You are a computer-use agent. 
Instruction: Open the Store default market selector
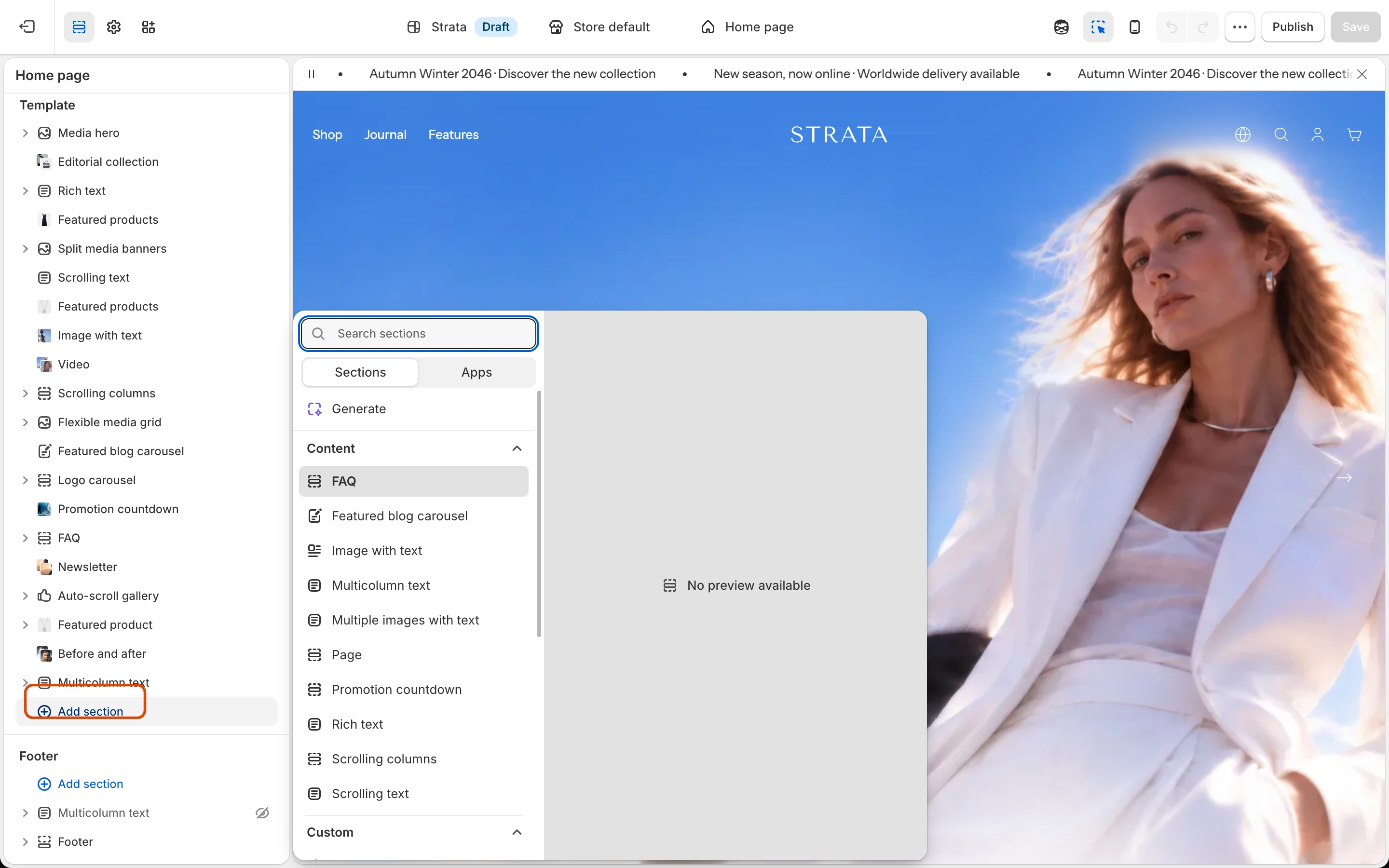tap(599, 27)
